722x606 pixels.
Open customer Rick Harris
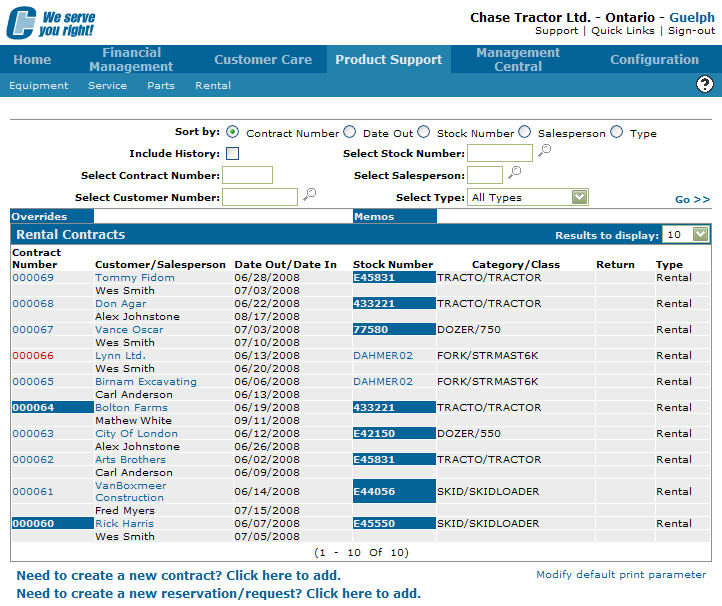tap(124, 524)
